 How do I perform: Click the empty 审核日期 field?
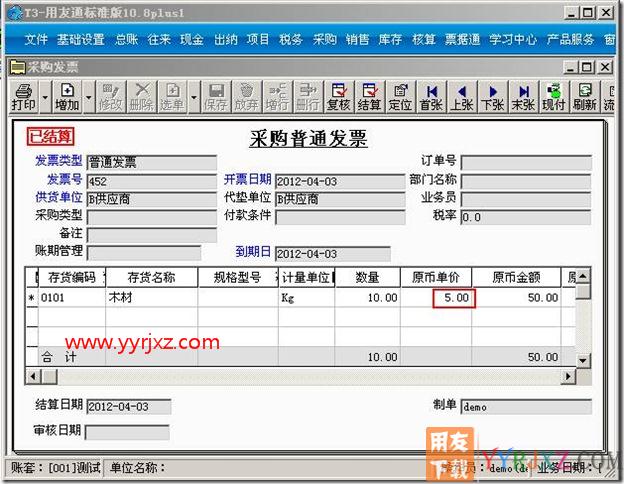pyautogui.click(x=127, y=432)
